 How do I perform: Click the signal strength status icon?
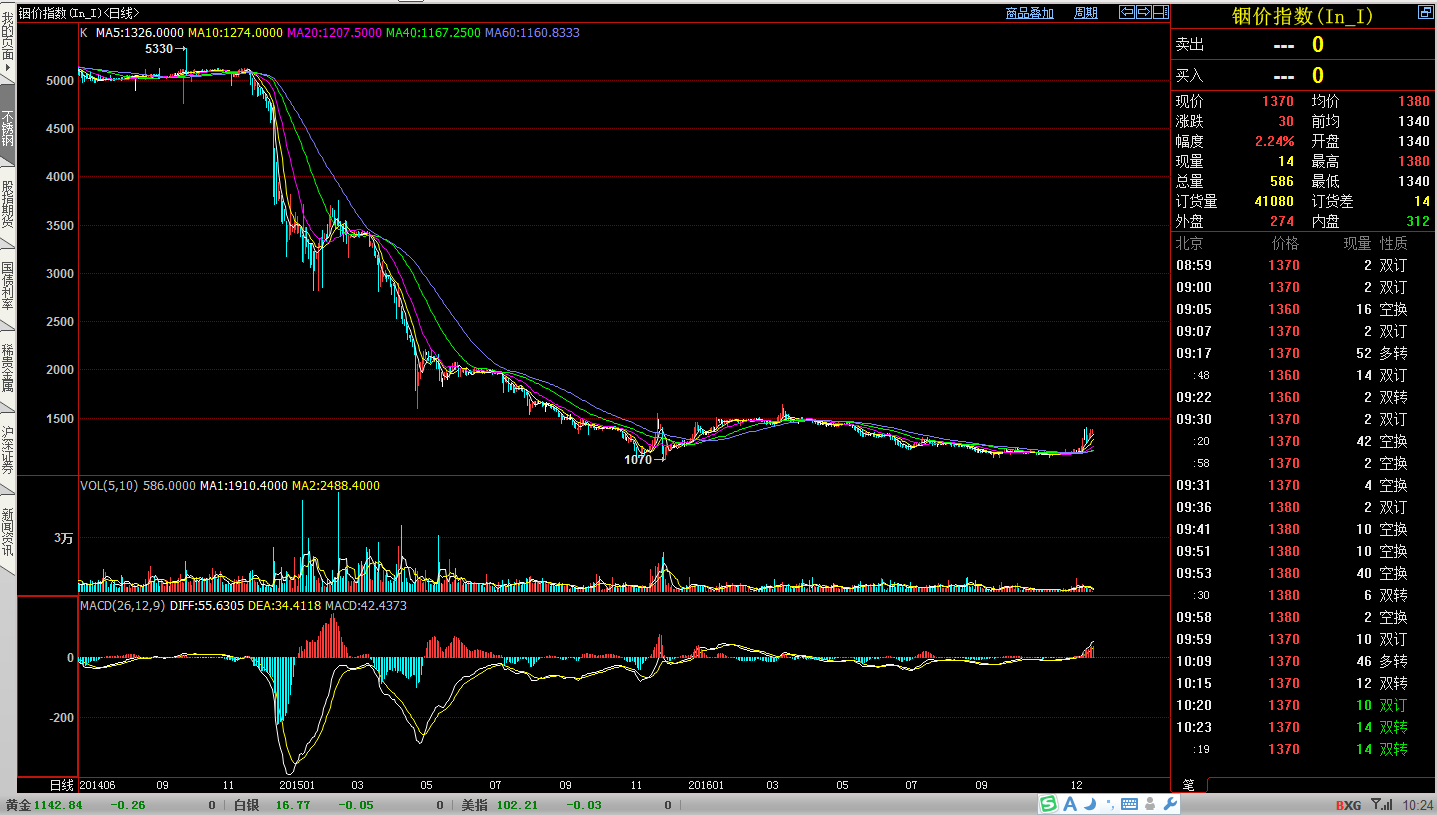[x=1382, y=804]
